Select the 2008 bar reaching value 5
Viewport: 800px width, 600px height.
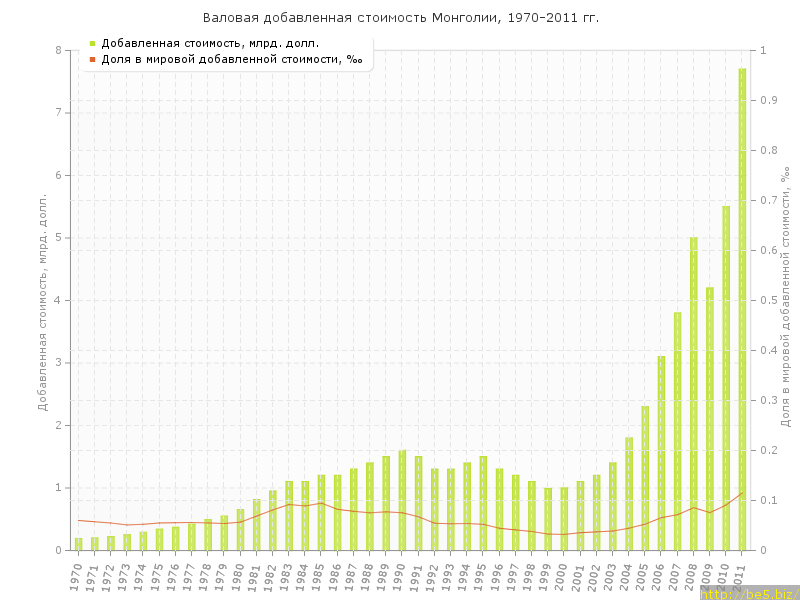point(693,394)
